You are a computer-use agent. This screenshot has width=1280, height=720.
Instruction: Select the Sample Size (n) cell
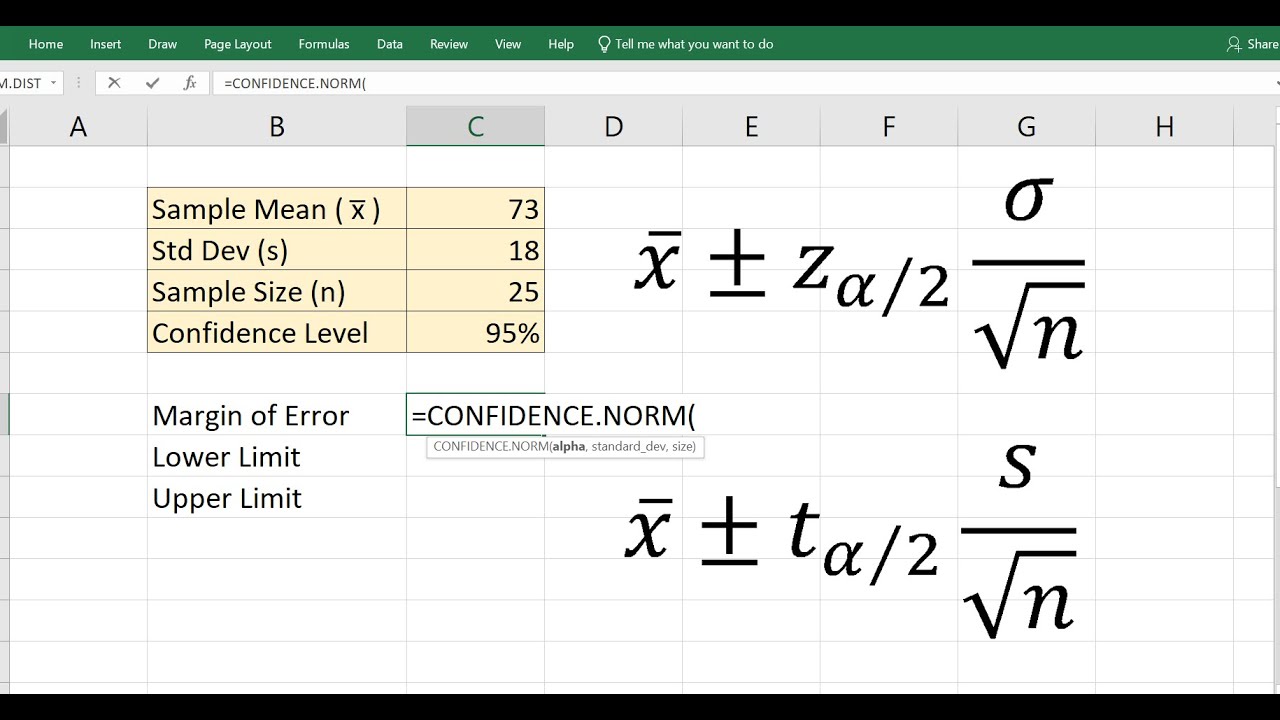click(277, 291)
